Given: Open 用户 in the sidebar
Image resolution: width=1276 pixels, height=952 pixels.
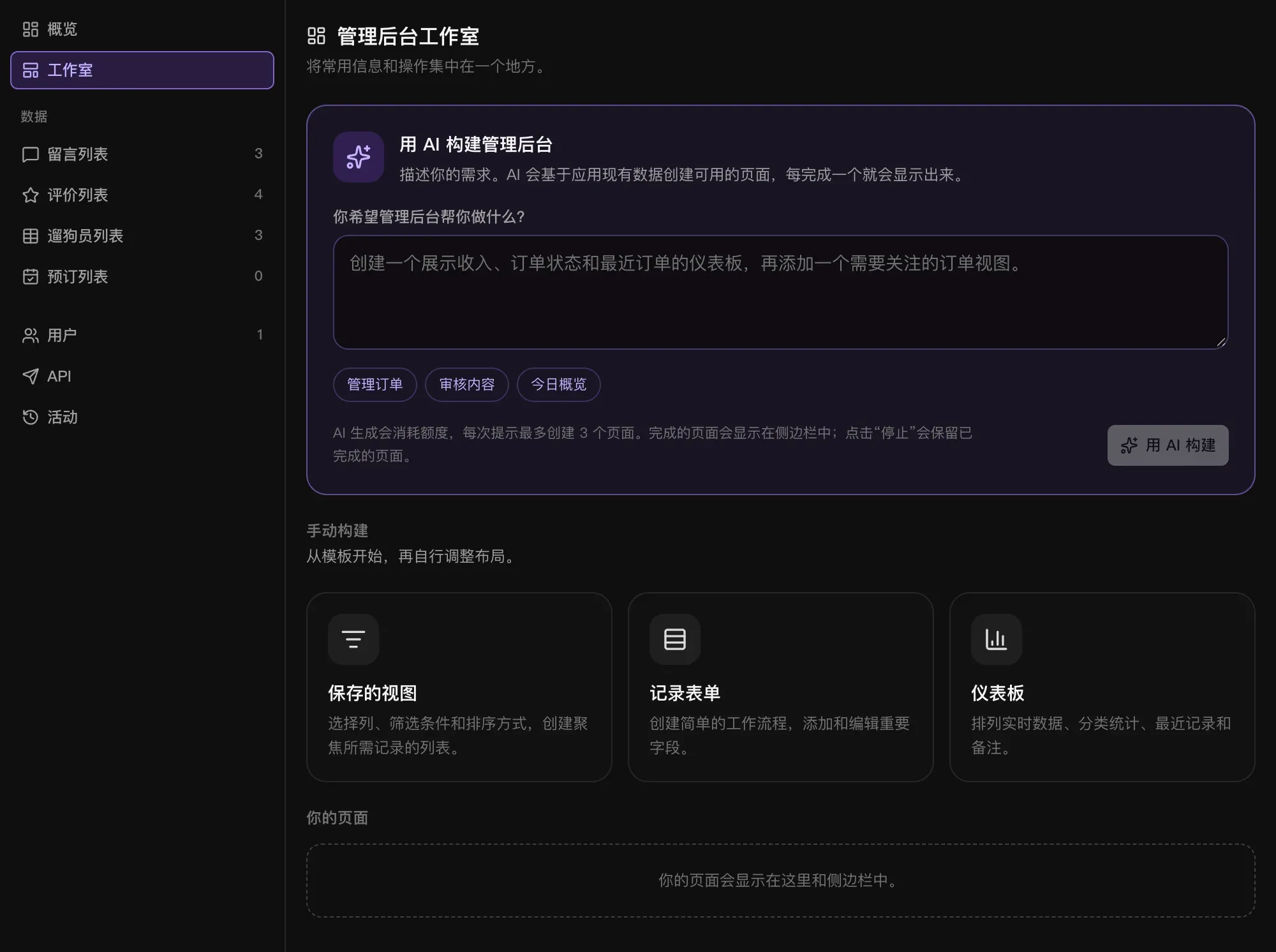Looking at the screenshot, I should pyautogui.click(x=142, y=336).
